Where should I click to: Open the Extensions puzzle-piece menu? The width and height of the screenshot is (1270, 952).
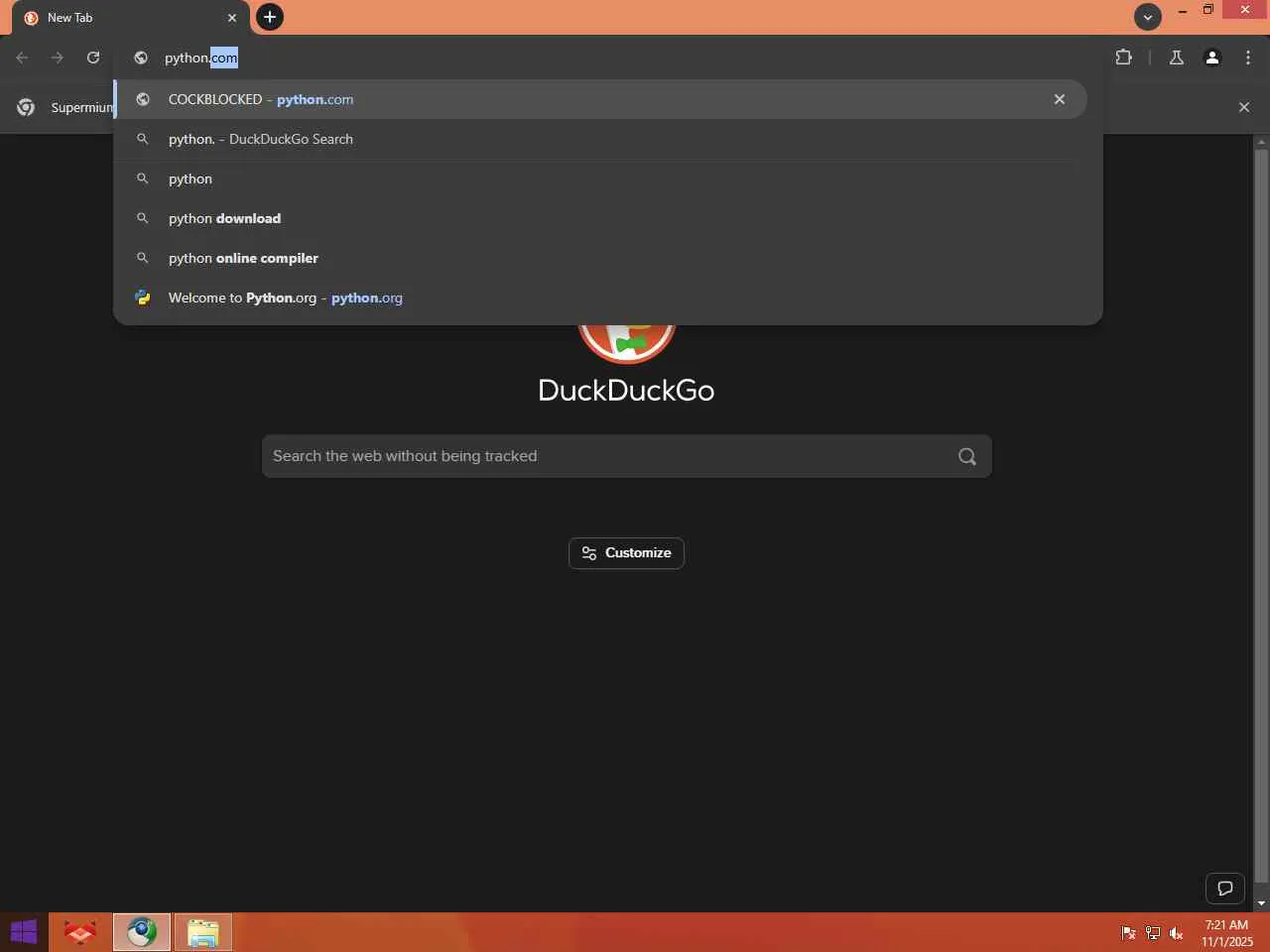(1123, 58)
